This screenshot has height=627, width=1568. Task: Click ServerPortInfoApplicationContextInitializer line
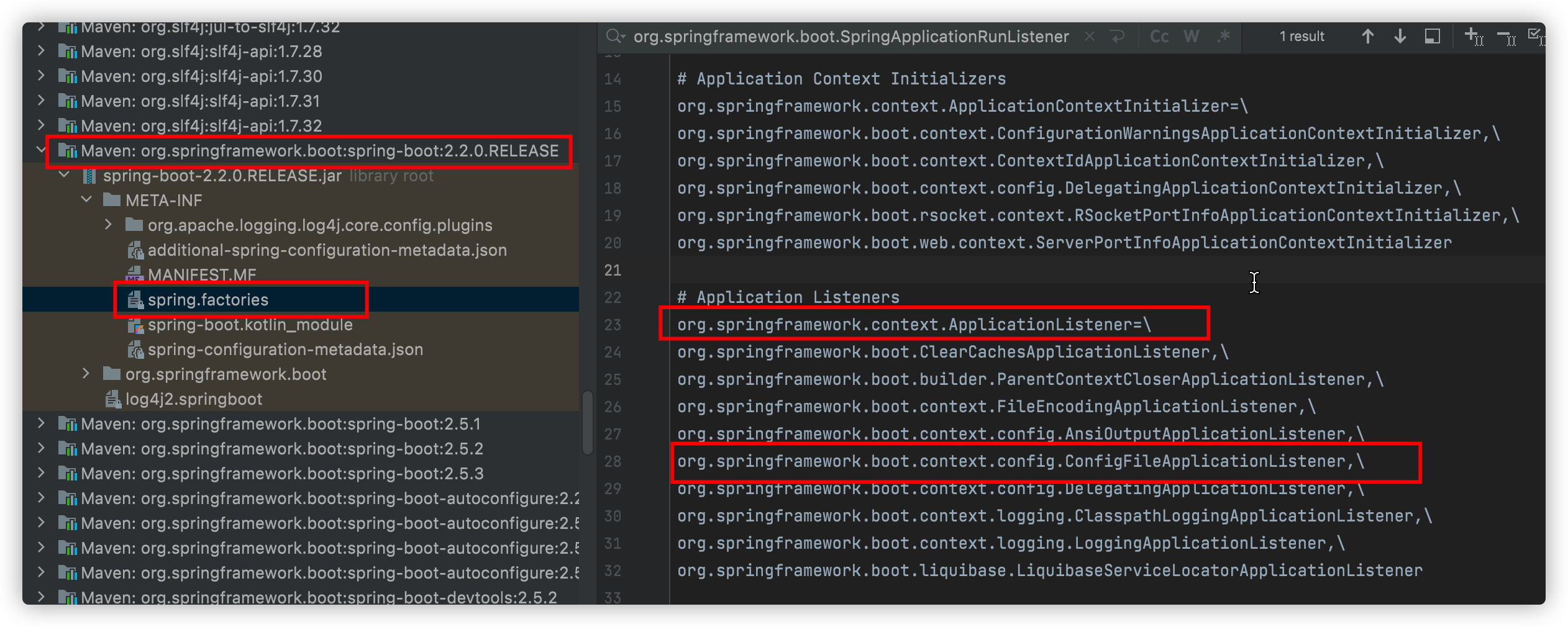(1065, 243)
